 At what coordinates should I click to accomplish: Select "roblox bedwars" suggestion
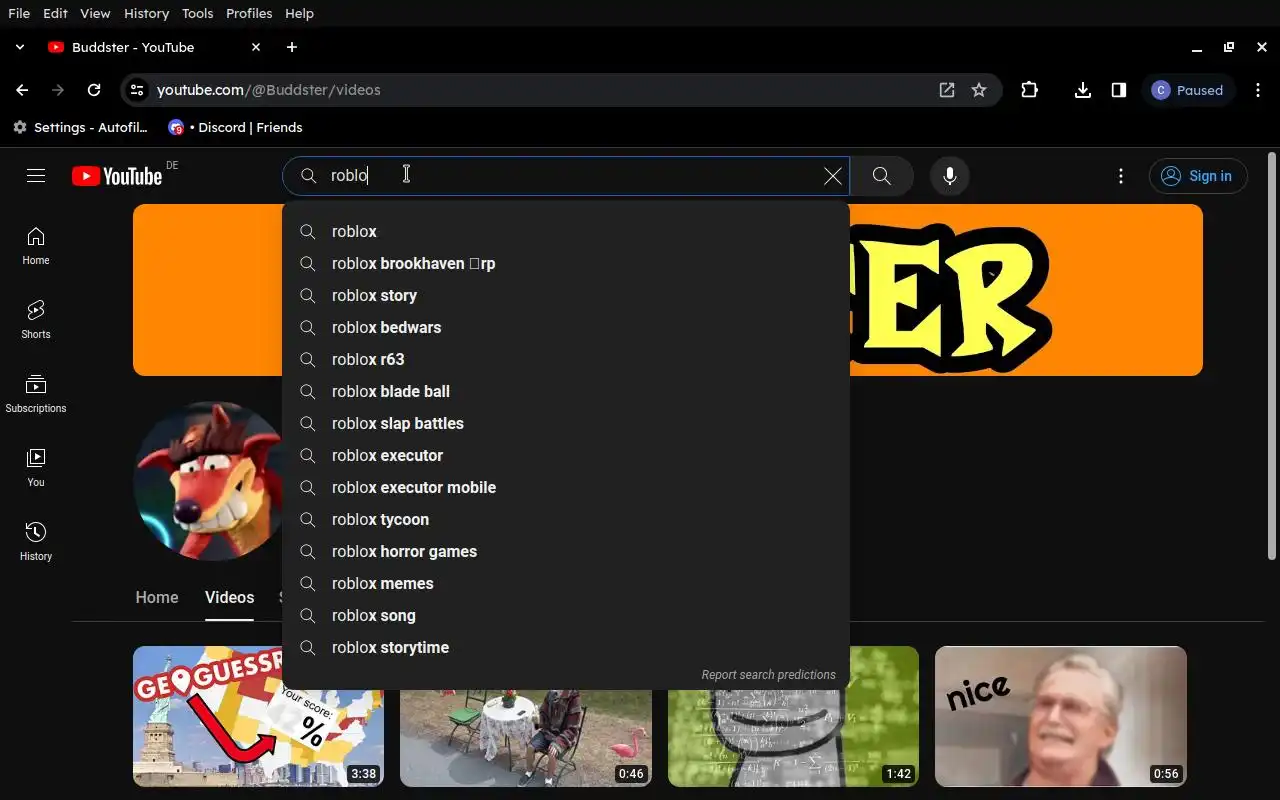566,327
